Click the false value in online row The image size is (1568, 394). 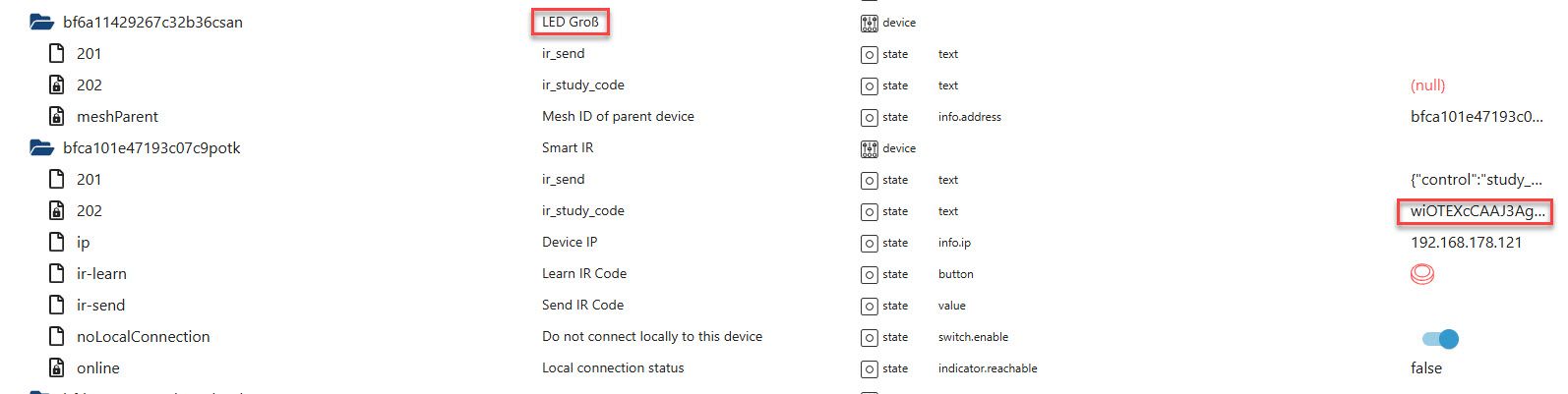click(x=1425, y=368)
